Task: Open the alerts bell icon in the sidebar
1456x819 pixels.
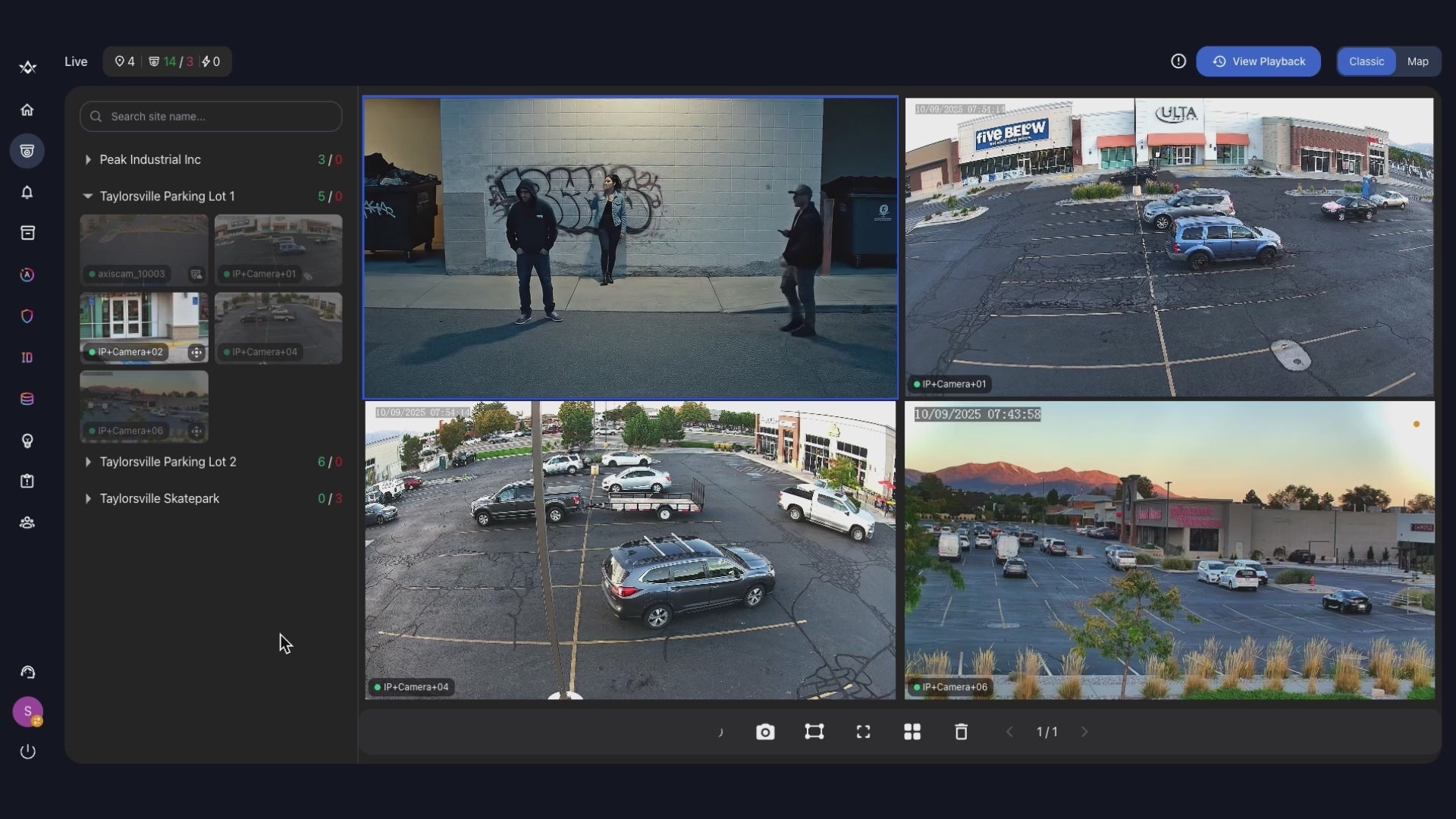Action: click(x=27, y=192)
